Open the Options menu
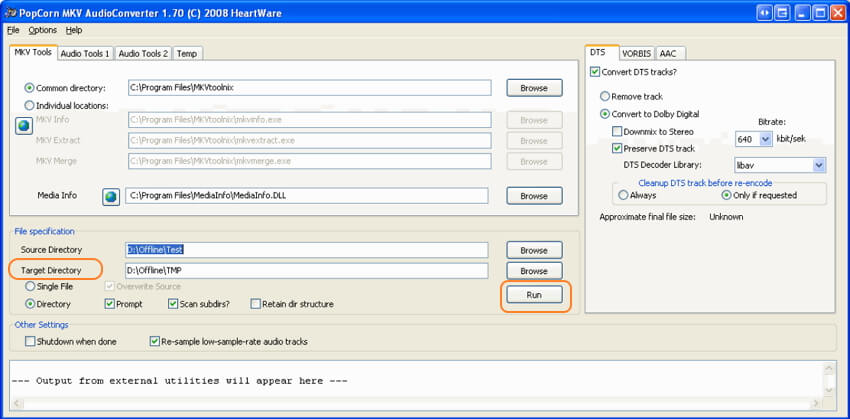 pyautogui.click(x=43, y=30)
